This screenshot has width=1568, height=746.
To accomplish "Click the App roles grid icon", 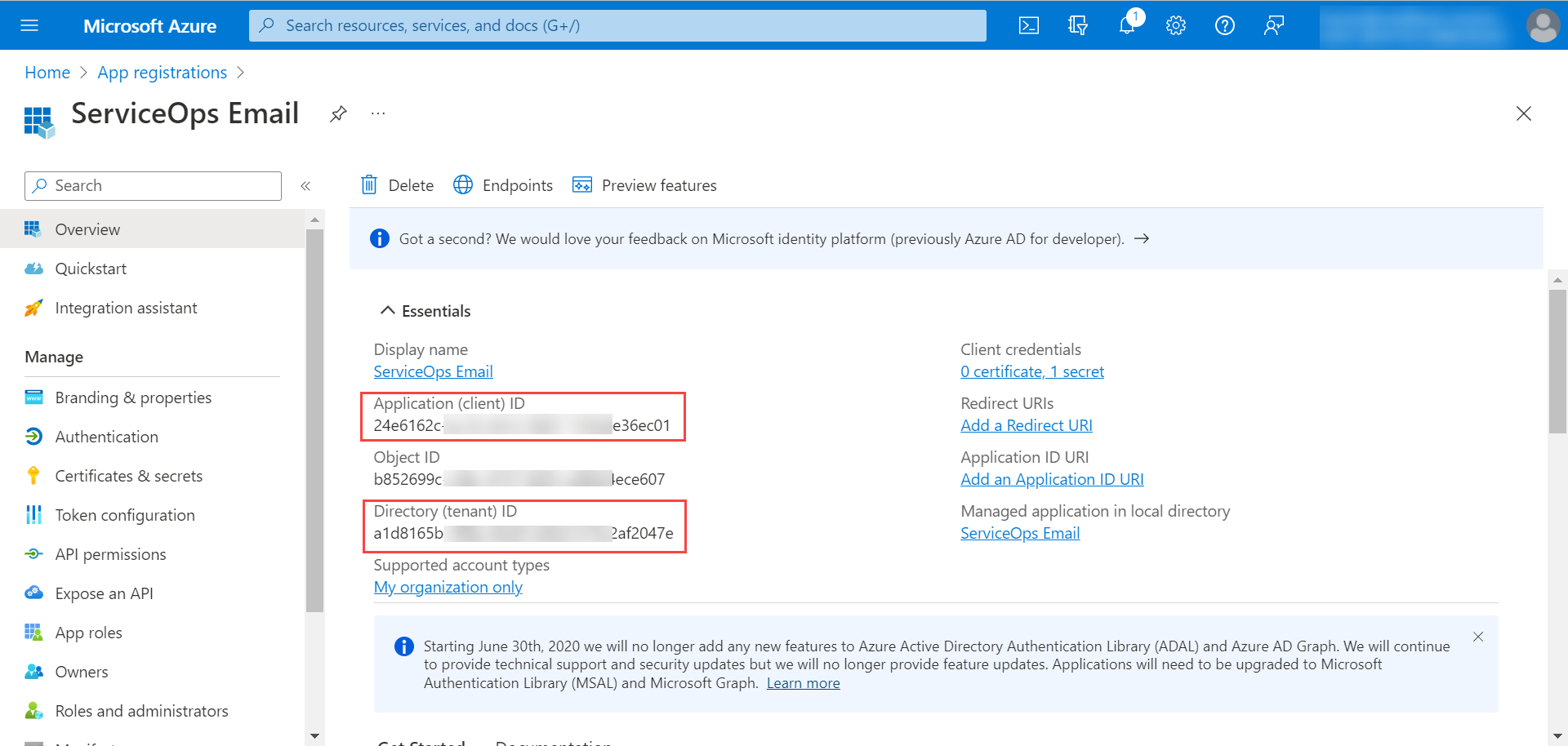I will pos(33,633).
